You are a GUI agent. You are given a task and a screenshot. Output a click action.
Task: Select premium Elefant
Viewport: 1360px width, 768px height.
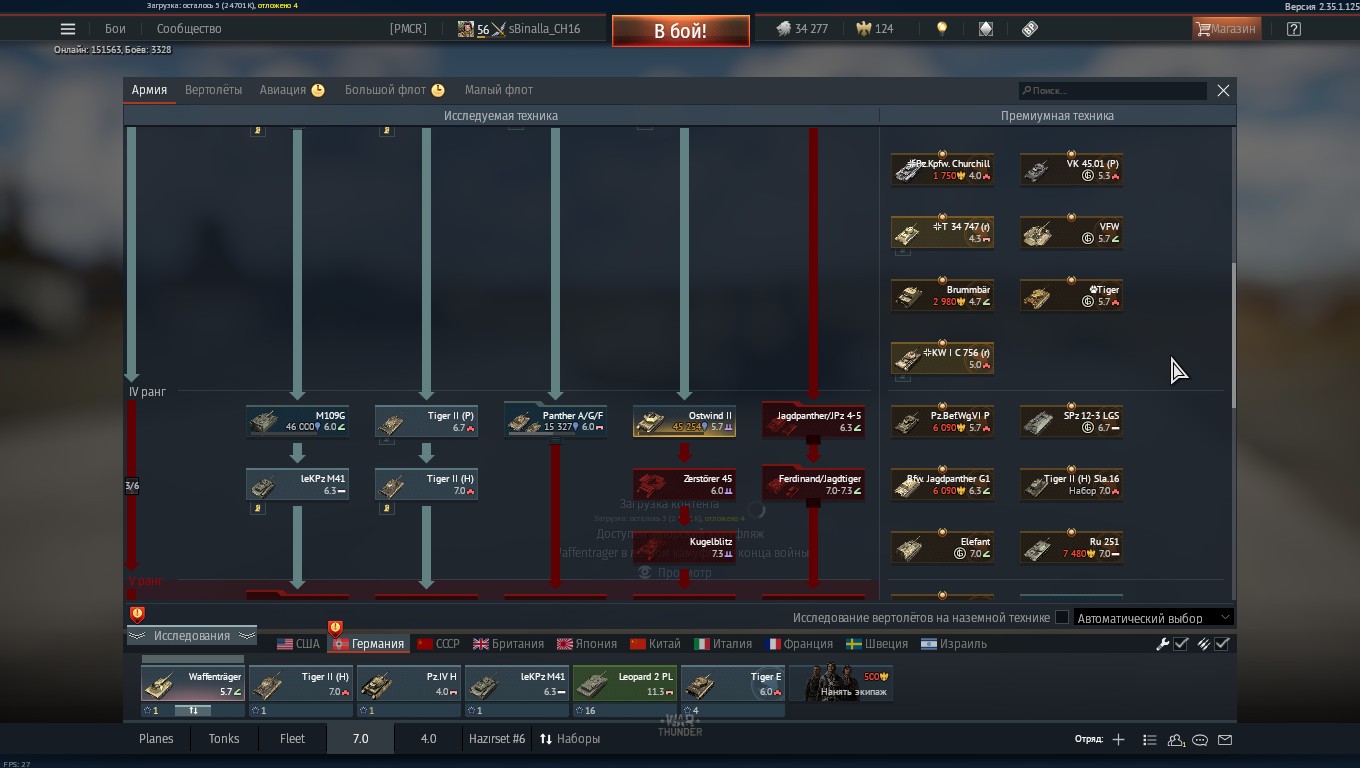[x=942, y=547]
